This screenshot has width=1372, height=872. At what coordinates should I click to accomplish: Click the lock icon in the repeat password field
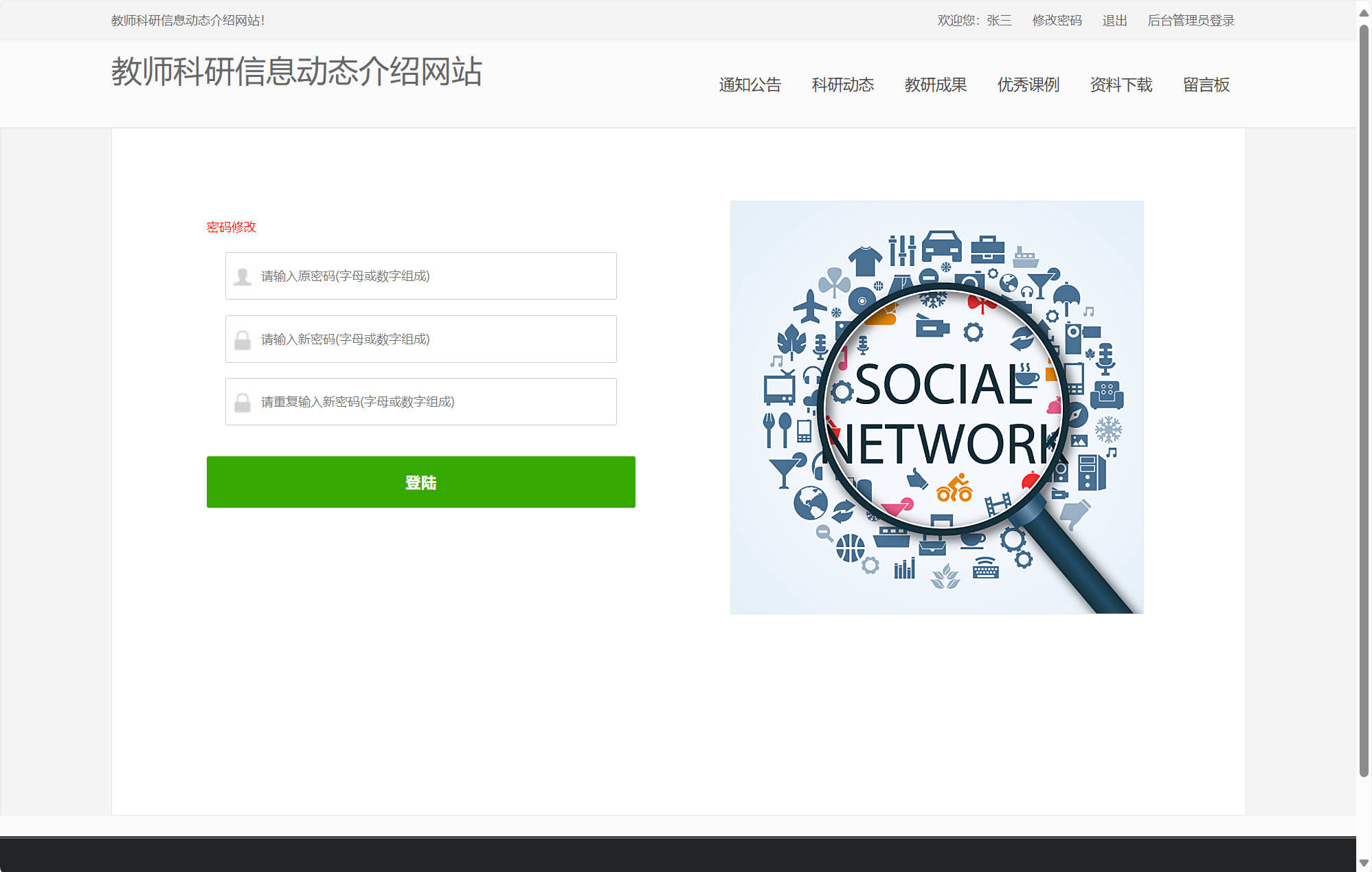(242, 401)
